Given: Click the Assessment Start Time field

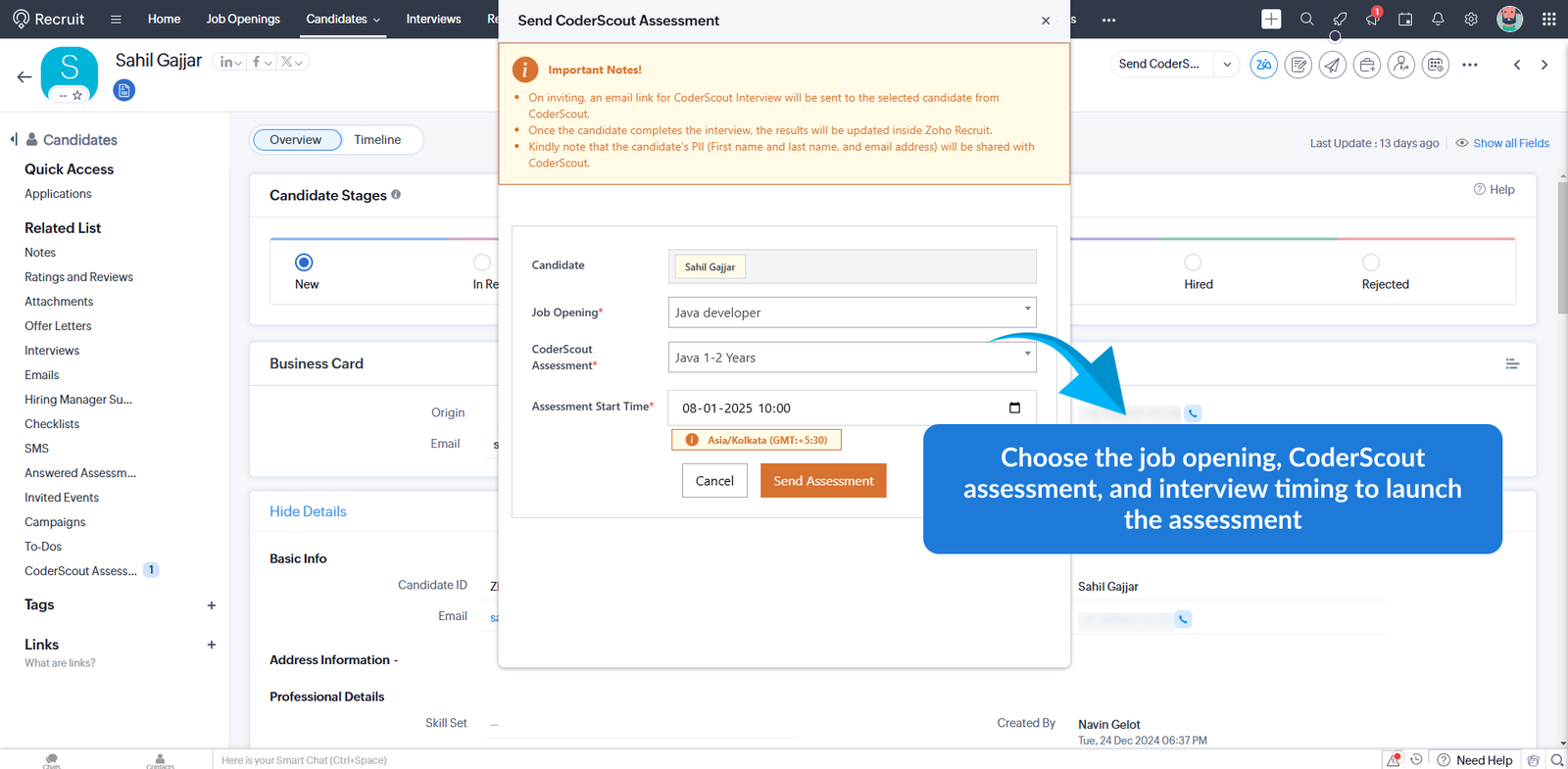Looking at the screenshot, I should pos(833,408).
